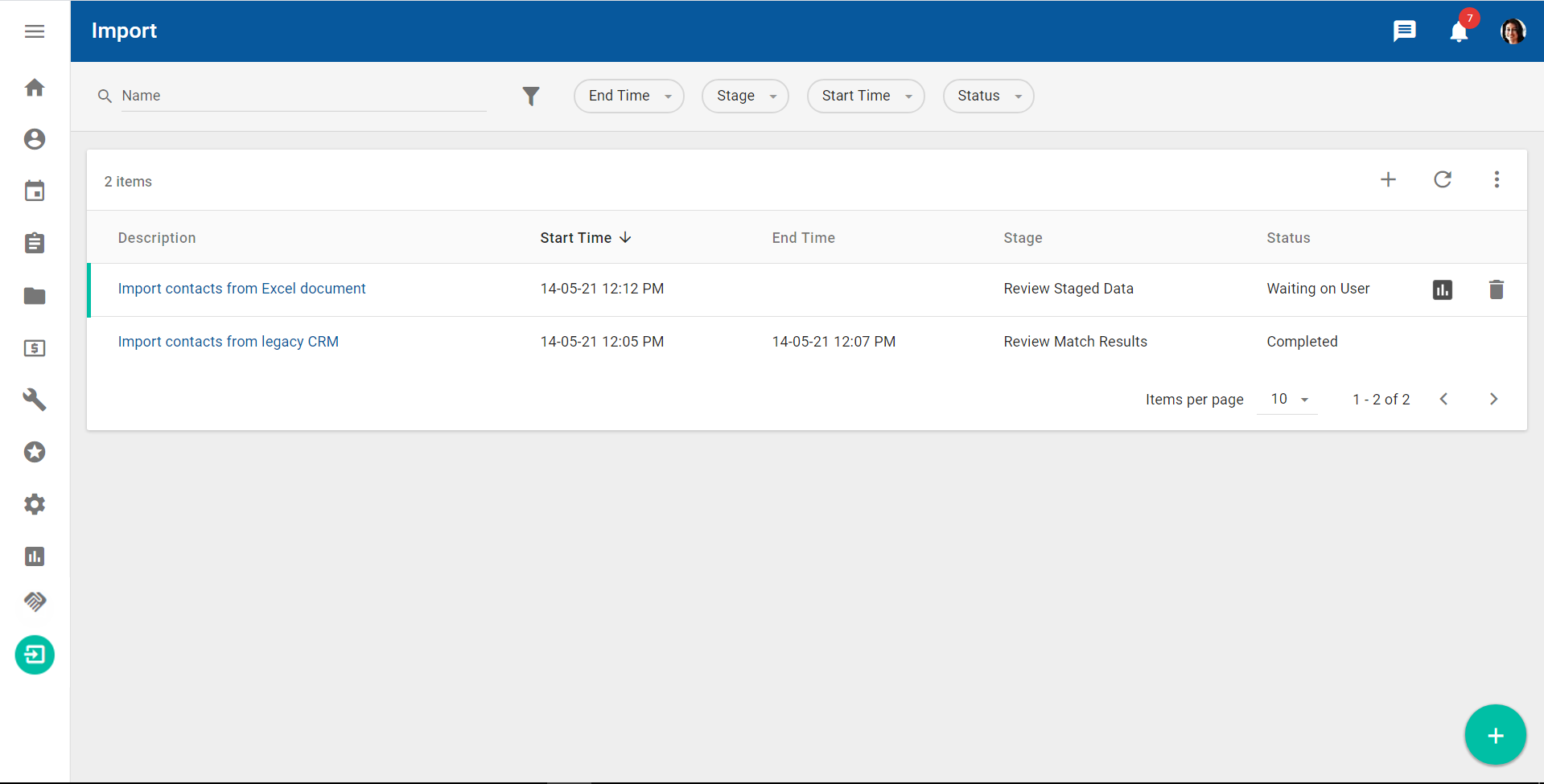Open the notifications bell
Viewport: 1544px width, 784px height.
pyautogui.click(x=1459, y=31)
